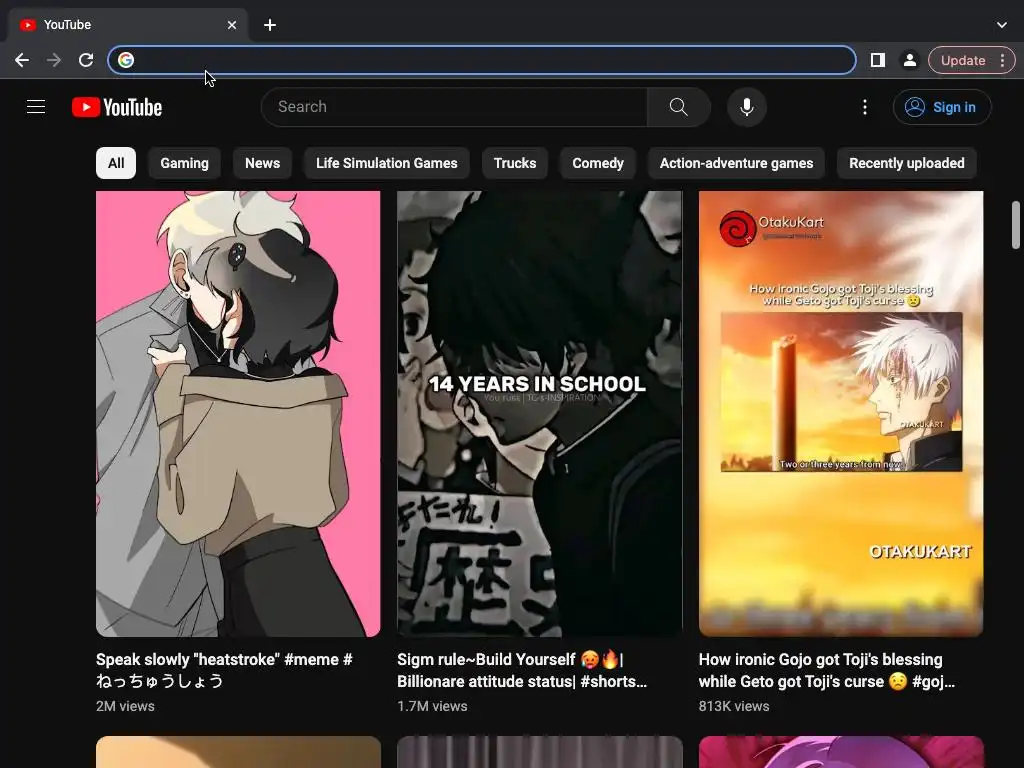Select the News filter chip
Viewport: 1024px width, 768px height.
(x=263, y=163)
